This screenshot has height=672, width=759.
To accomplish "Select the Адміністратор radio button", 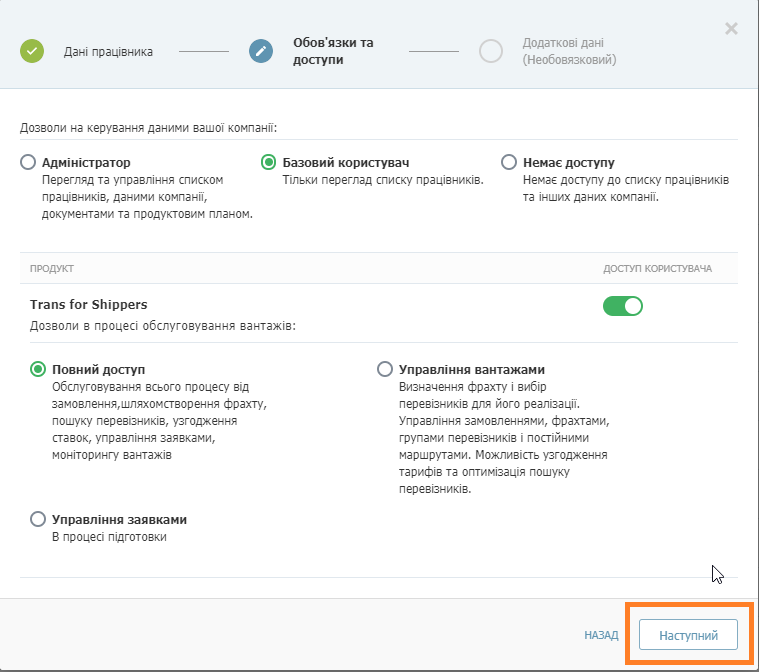I will tap(28, 162).
